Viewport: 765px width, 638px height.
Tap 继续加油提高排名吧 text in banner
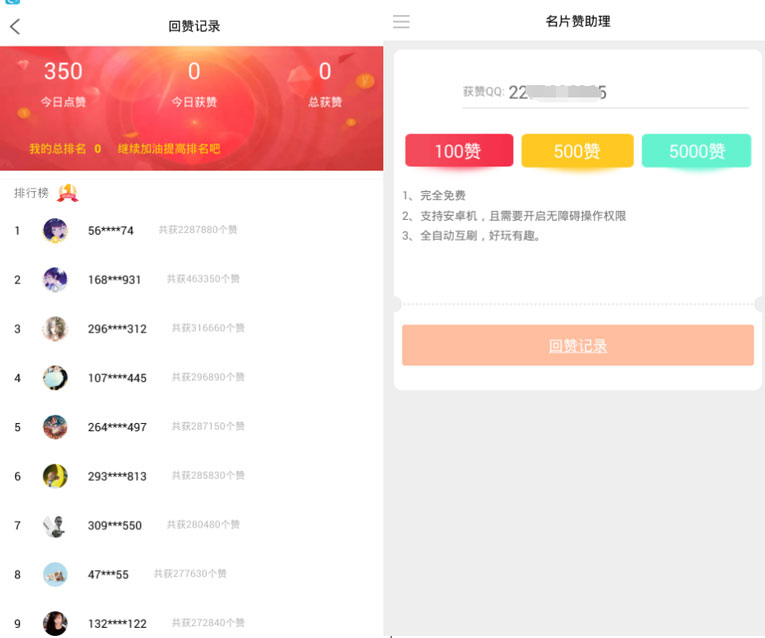coord(169,149)
